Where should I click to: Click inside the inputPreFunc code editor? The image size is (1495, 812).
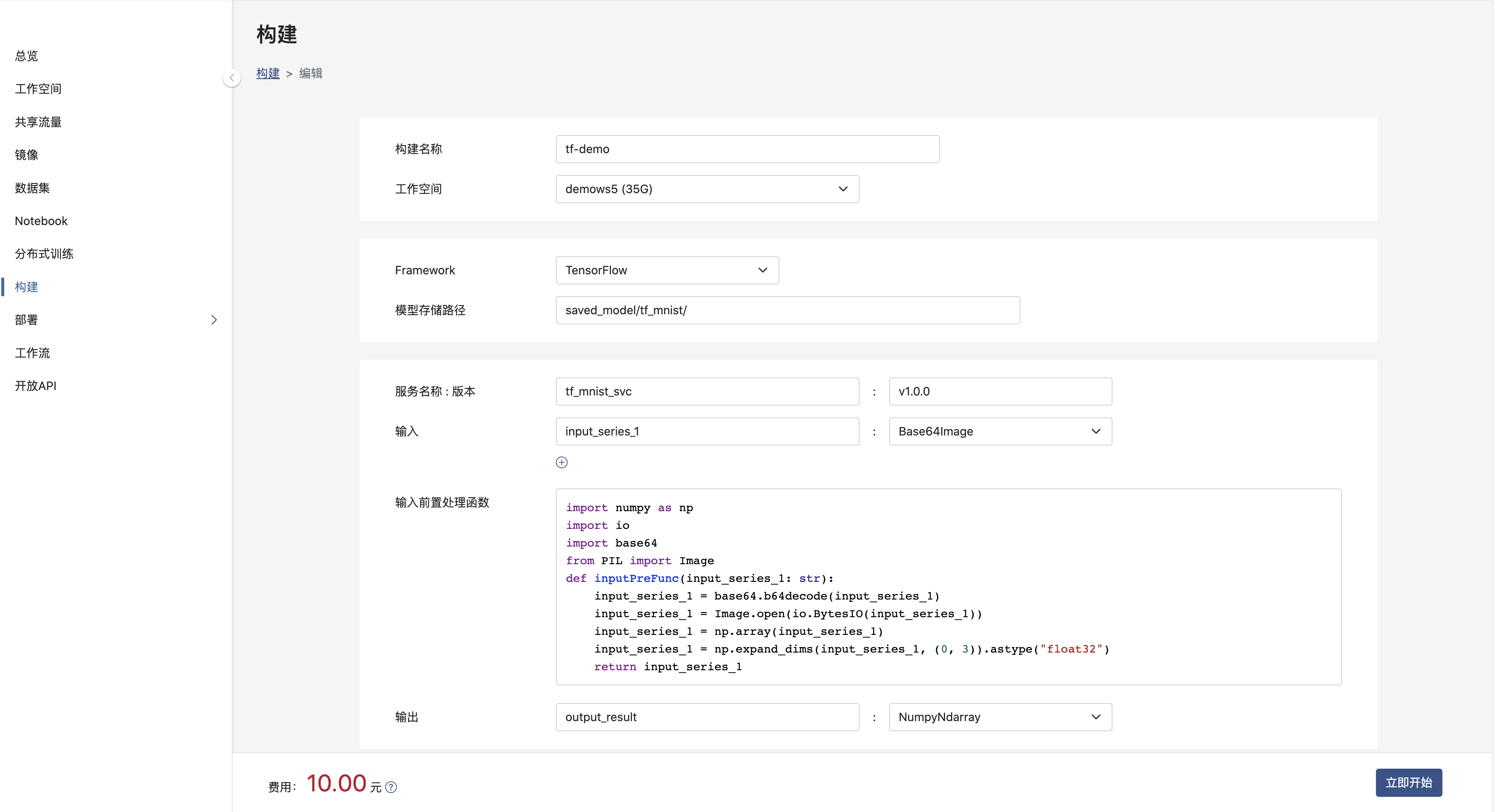[948, 586]
